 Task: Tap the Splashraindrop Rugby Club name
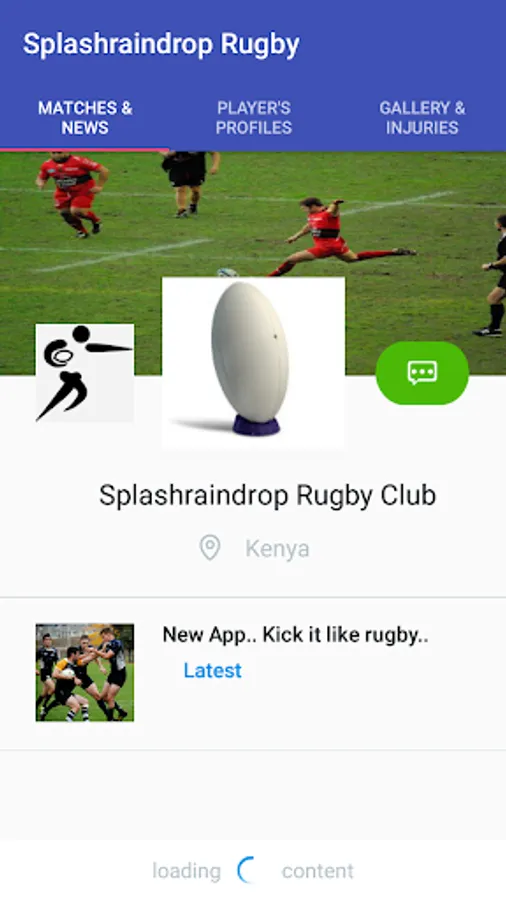pyautogui.click(x=267, y=495)
